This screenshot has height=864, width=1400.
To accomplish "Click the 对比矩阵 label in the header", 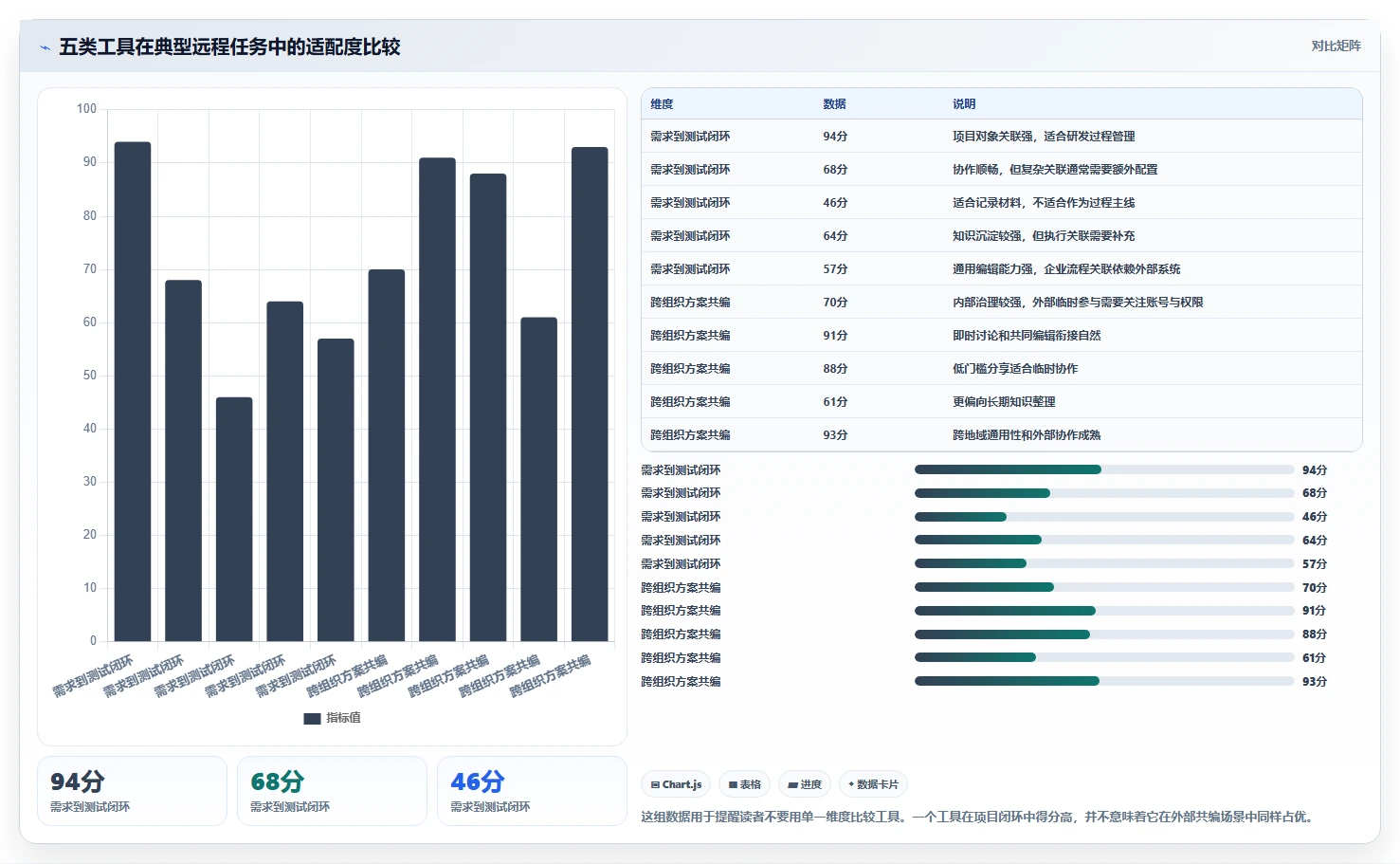I will (1336, 46).
